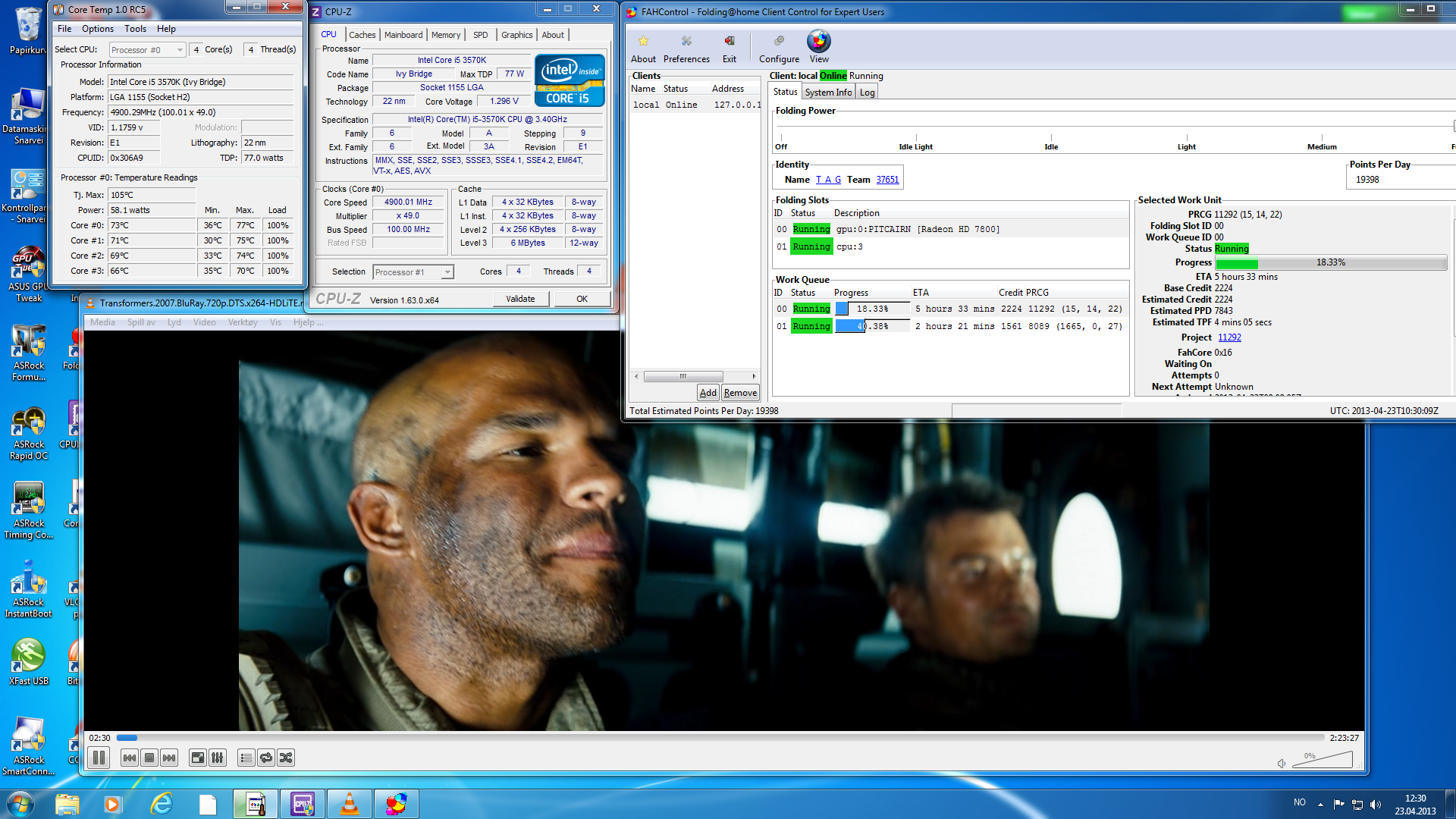This screenshot has height=819, width=1456.
Task: Click Add client button in FAHControl
Action: (708, 393)
